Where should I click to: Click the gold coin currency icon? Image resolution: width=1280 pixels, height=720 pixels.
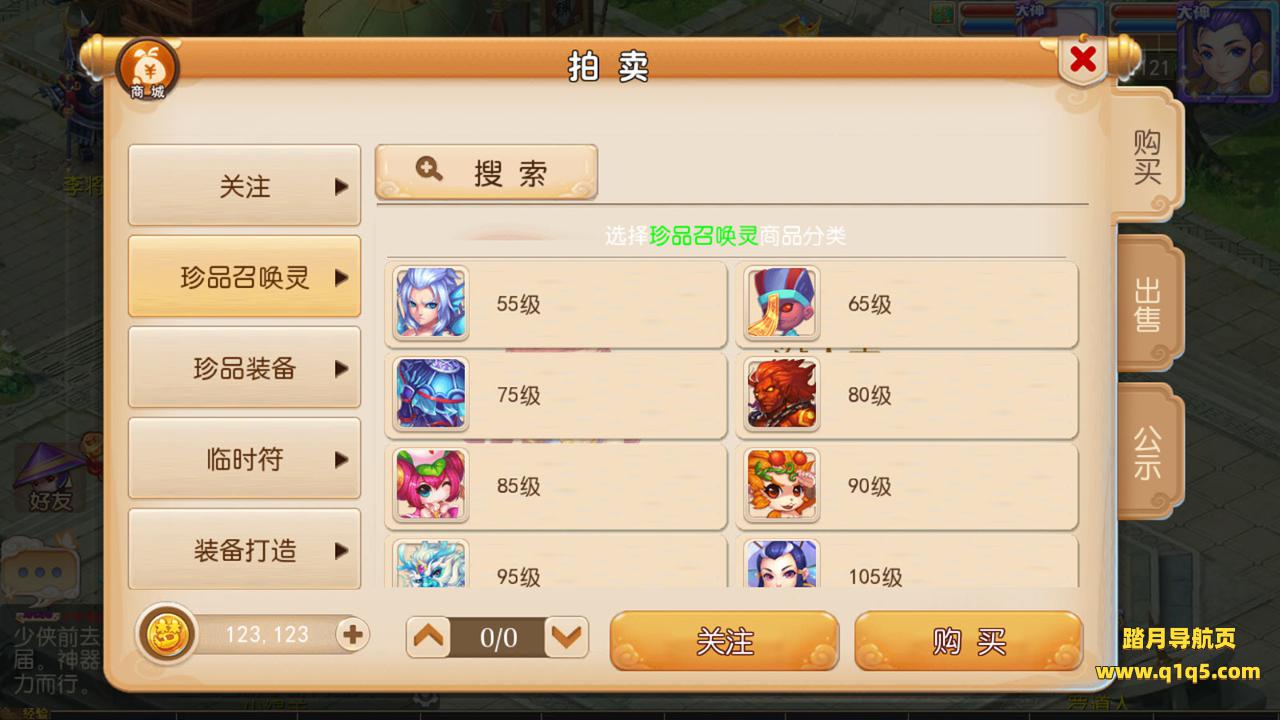[x=167, y=634]
